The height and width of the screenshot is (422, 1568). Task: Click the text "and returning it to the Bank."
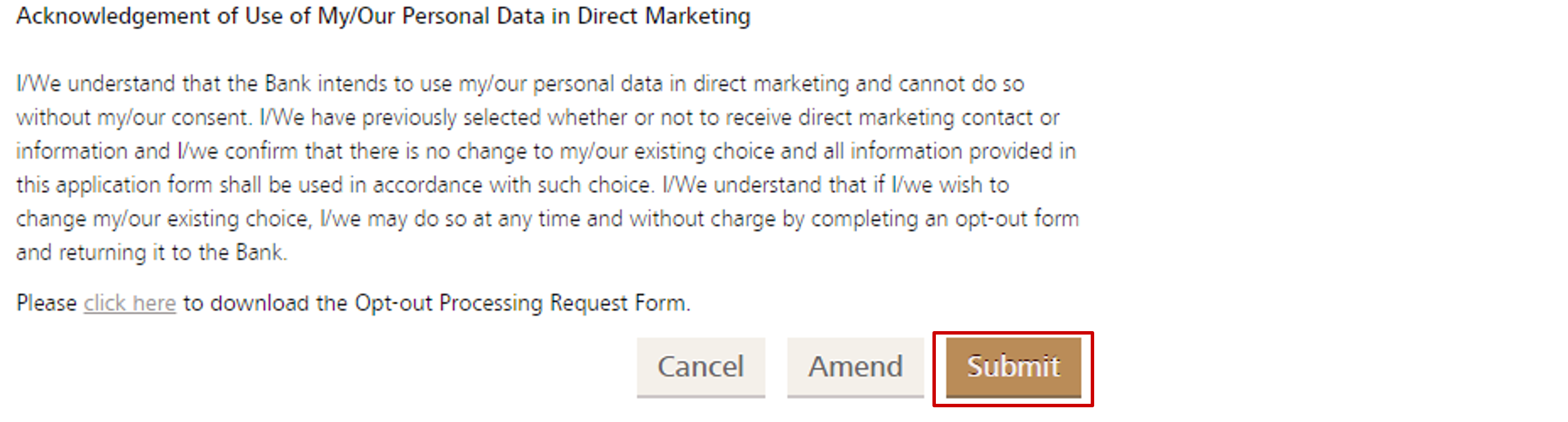(151, 253)
